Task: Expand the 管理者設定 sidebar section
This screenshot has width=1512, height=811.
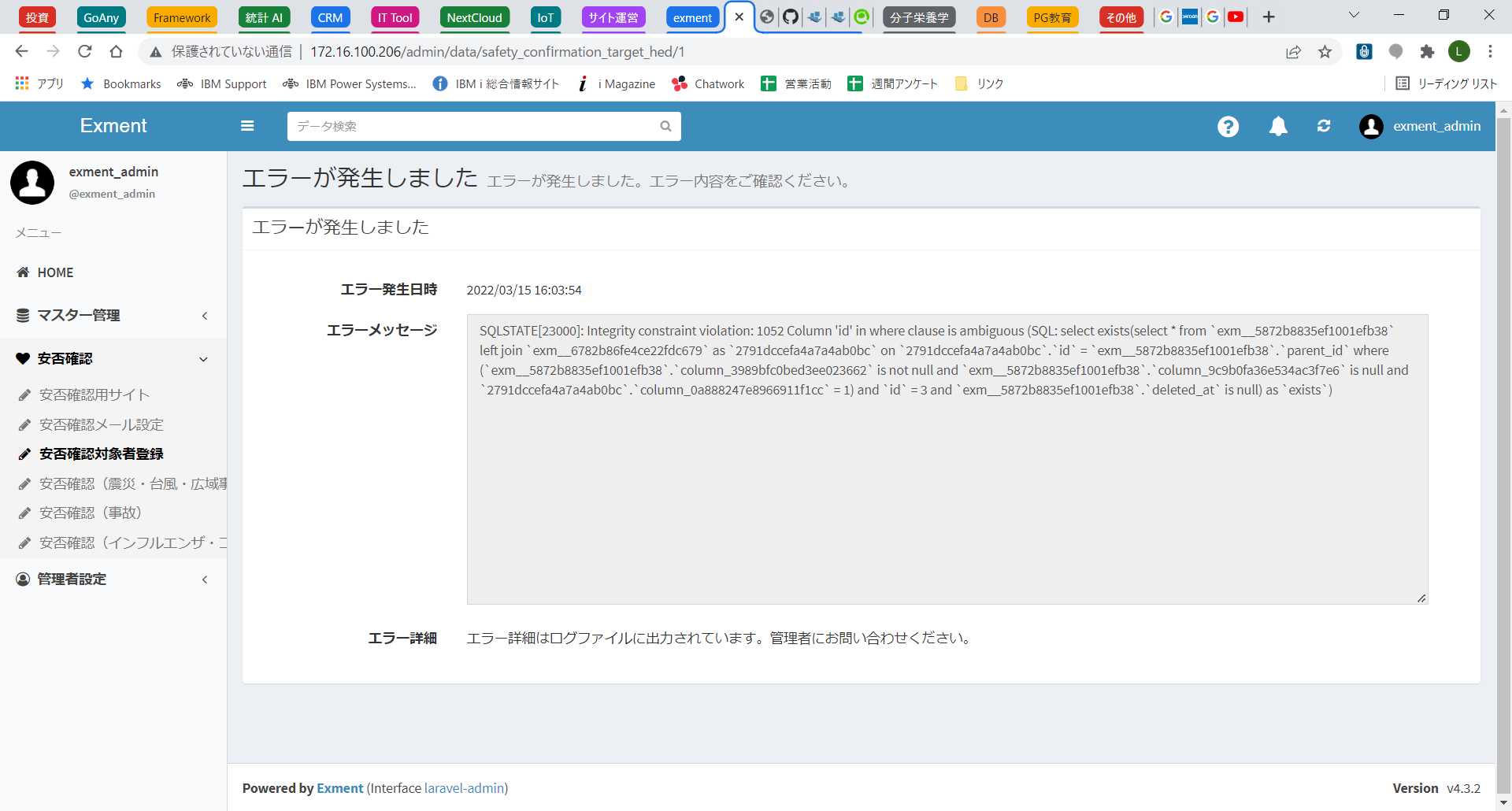Action: coord(205,580)
